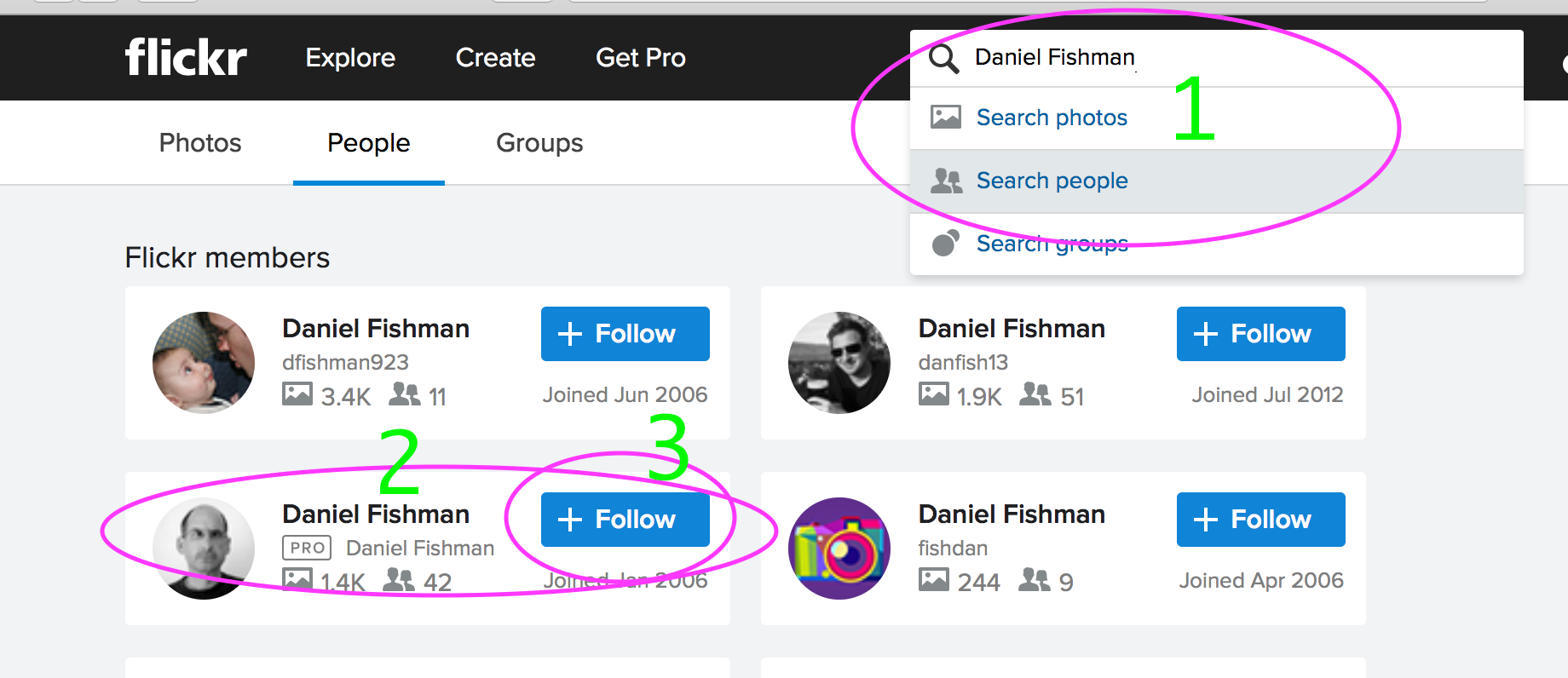Follow the PRO member Daniel Fishman

click(625, 520)
